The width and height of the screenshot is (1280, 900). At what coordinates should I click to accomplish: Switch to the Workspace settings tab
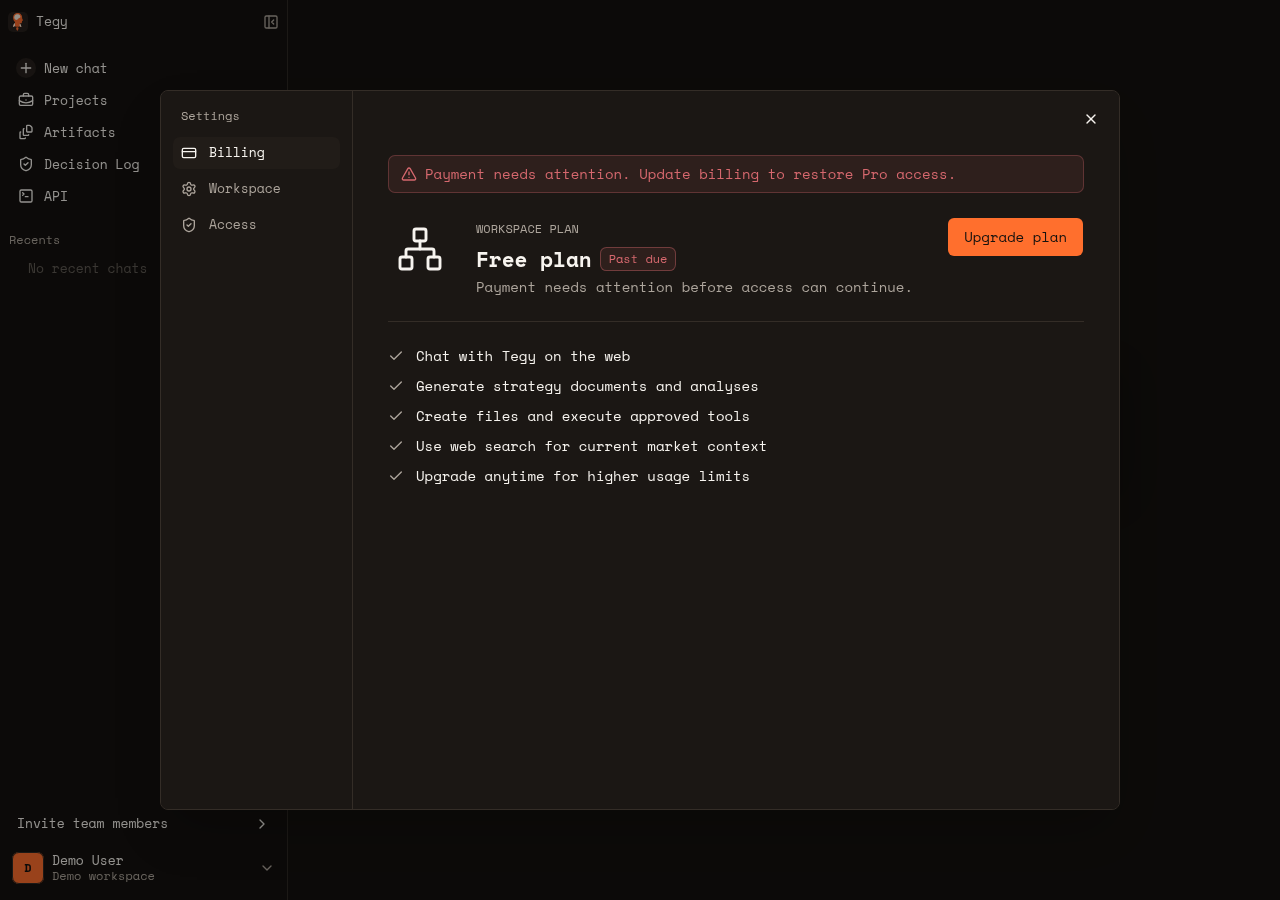click(x=257, y=189)
